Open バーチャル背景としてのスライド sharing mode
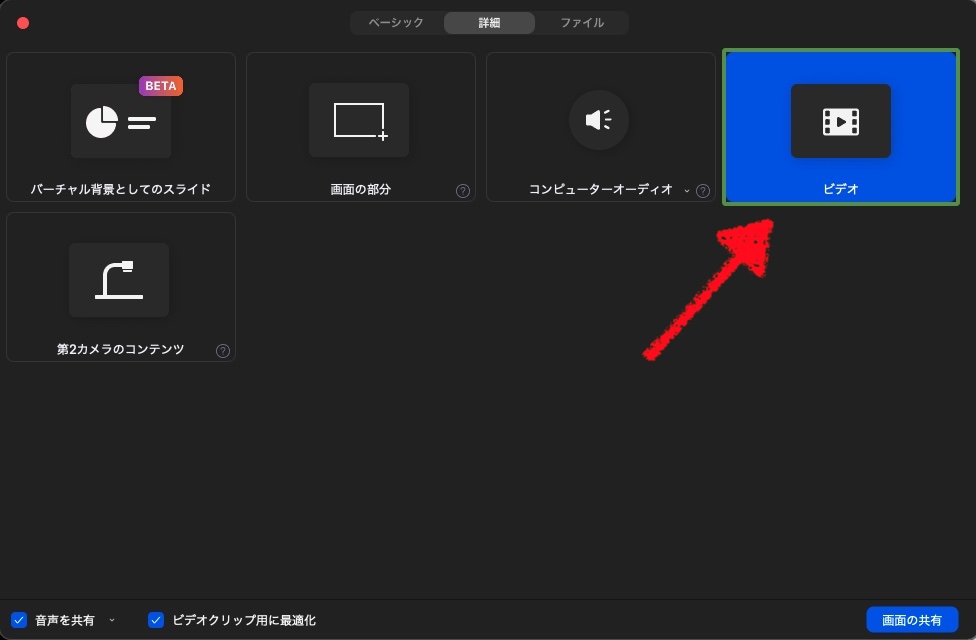This screenshot has width=976, height=640. [x=120, y=120]
